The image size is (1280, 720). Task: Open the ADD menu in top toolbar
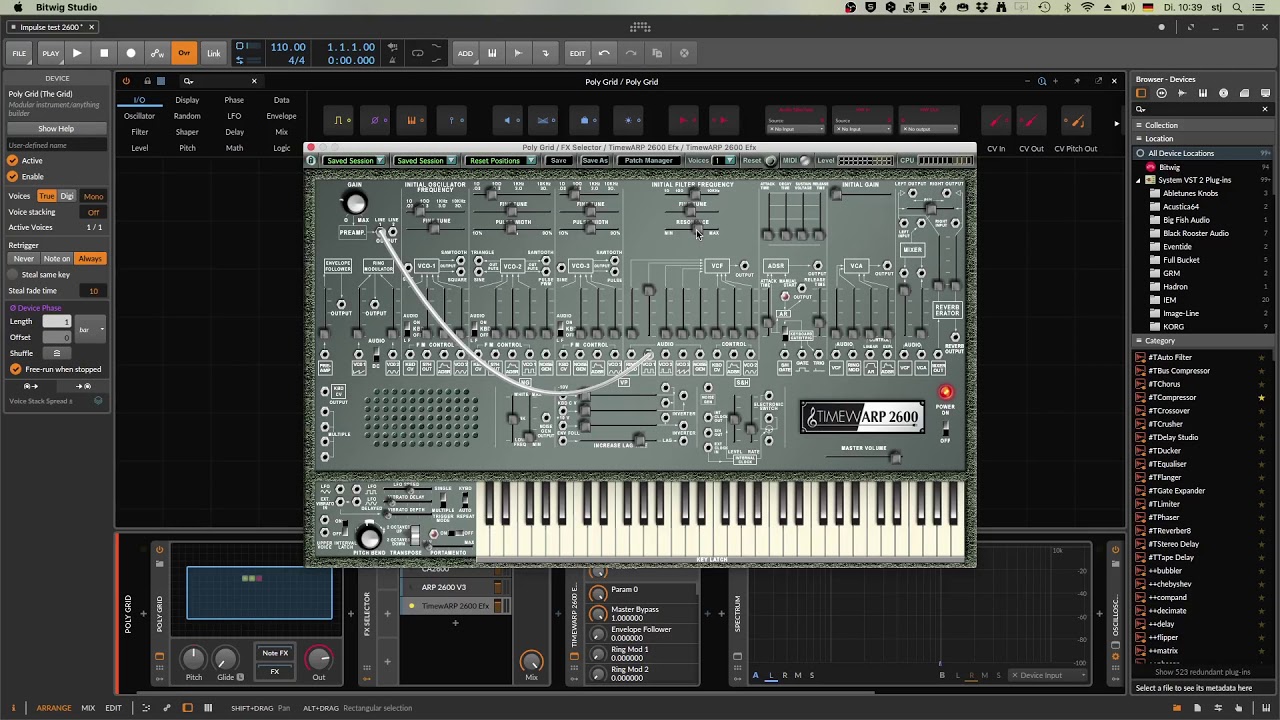point(465,53)
